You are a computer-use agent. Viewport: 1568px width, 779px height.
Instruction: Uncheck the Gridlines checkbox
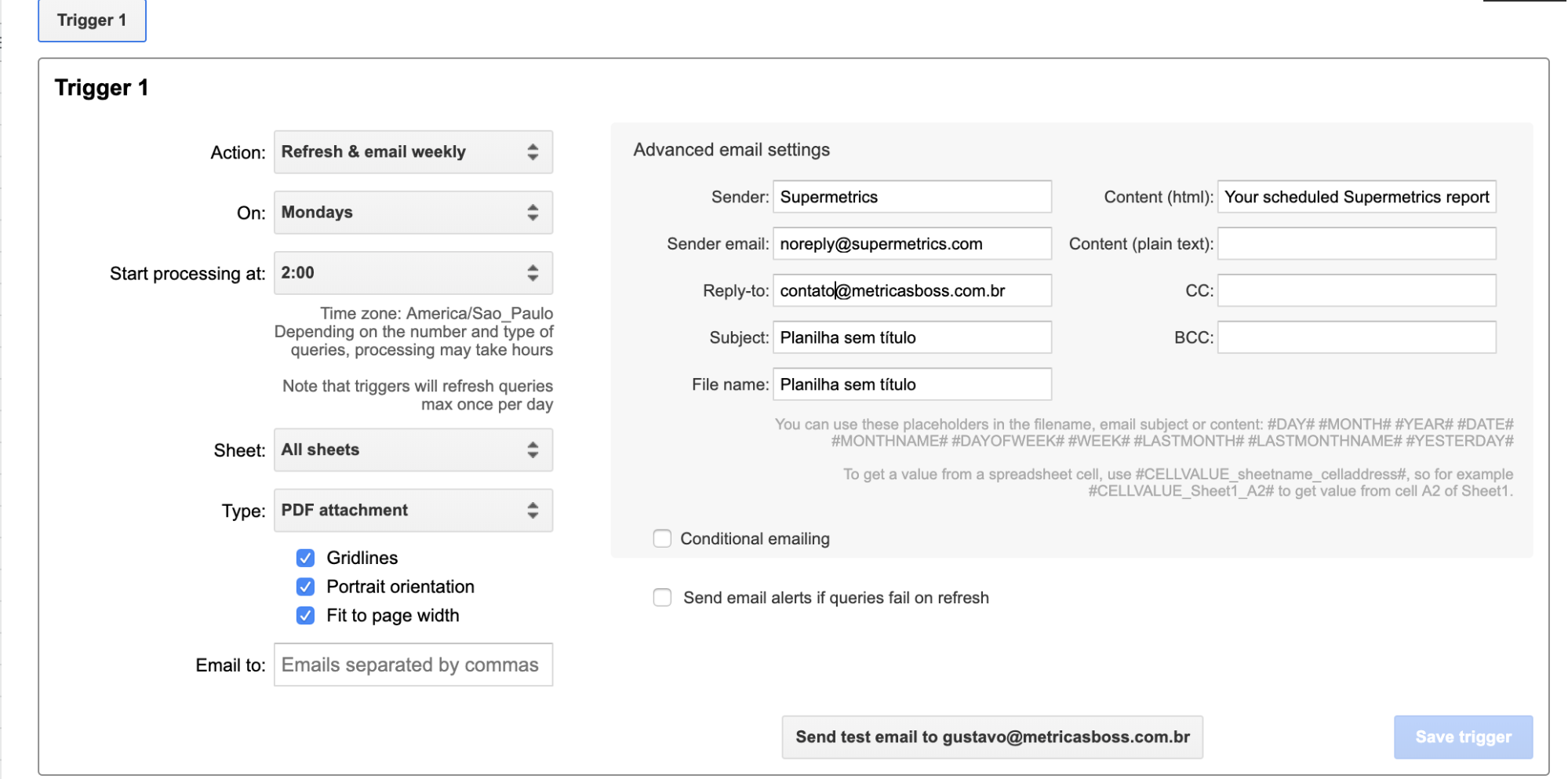(306, 558)
